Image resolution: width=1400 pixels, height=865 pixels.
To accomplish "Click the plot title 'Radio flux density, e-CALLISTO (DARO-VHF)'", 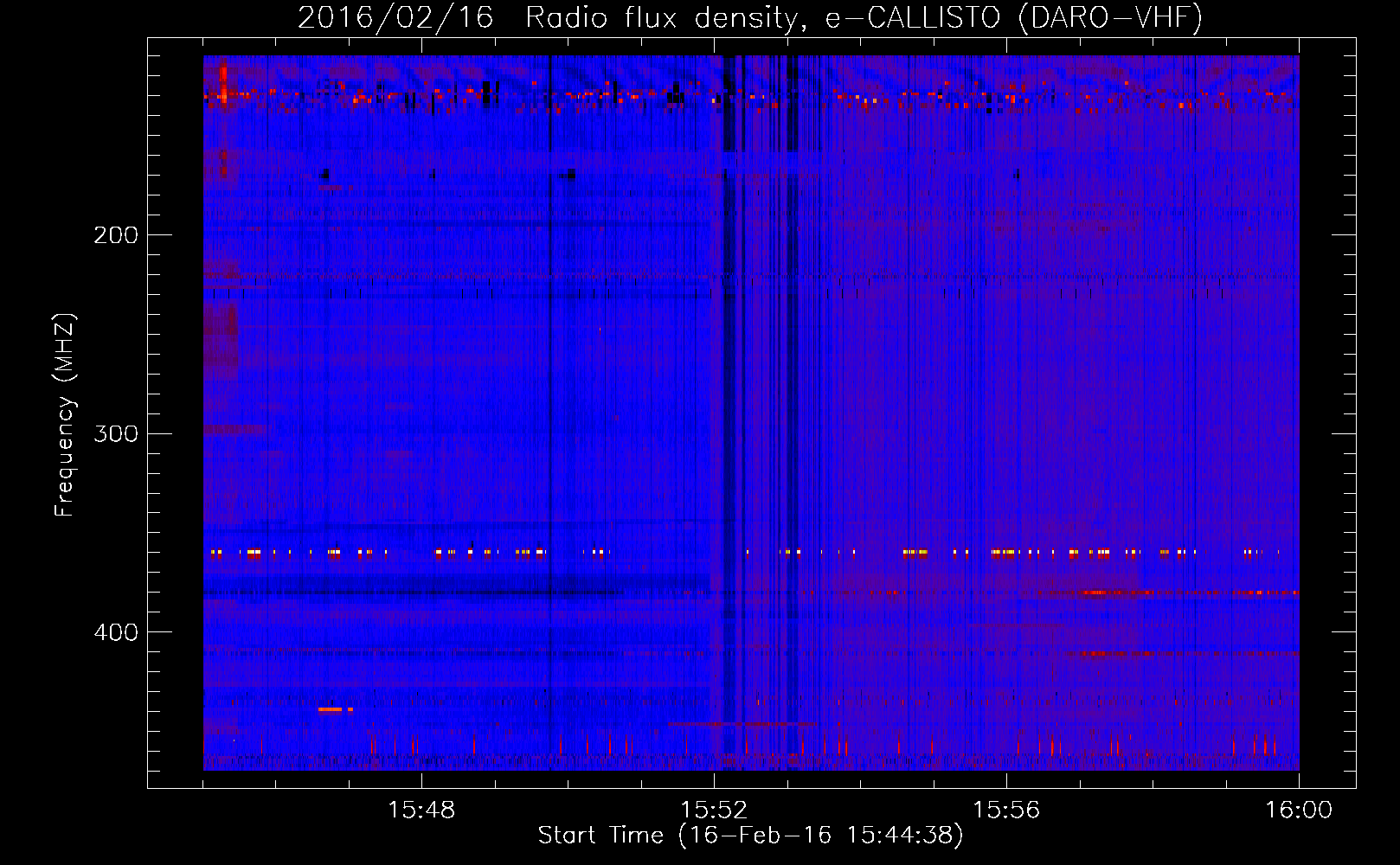I will click(x=864, y=17).
